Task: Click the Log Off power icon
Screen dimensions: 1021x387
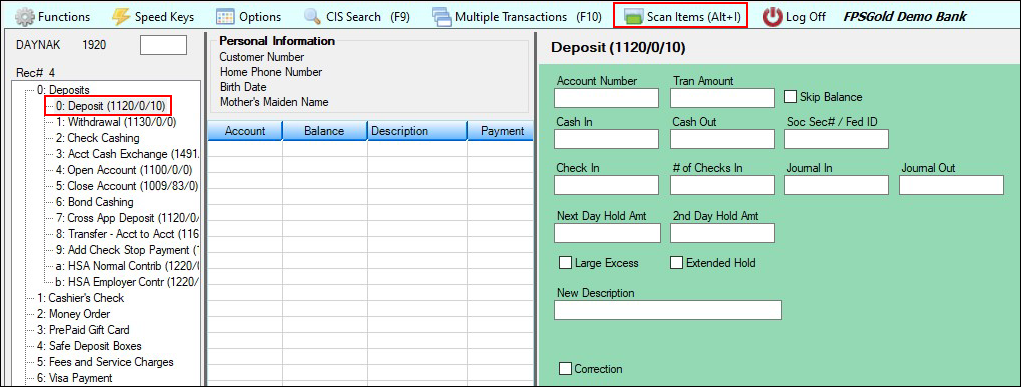Action: point(772,17)
